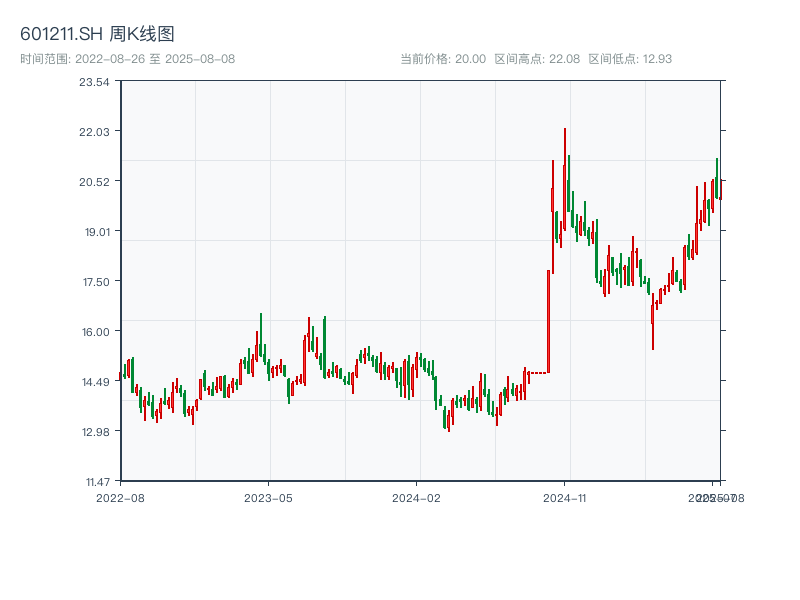This screenshot has width=800, height=600.
Task: Click the y-axis label 17.50
Action: (96, 282)
